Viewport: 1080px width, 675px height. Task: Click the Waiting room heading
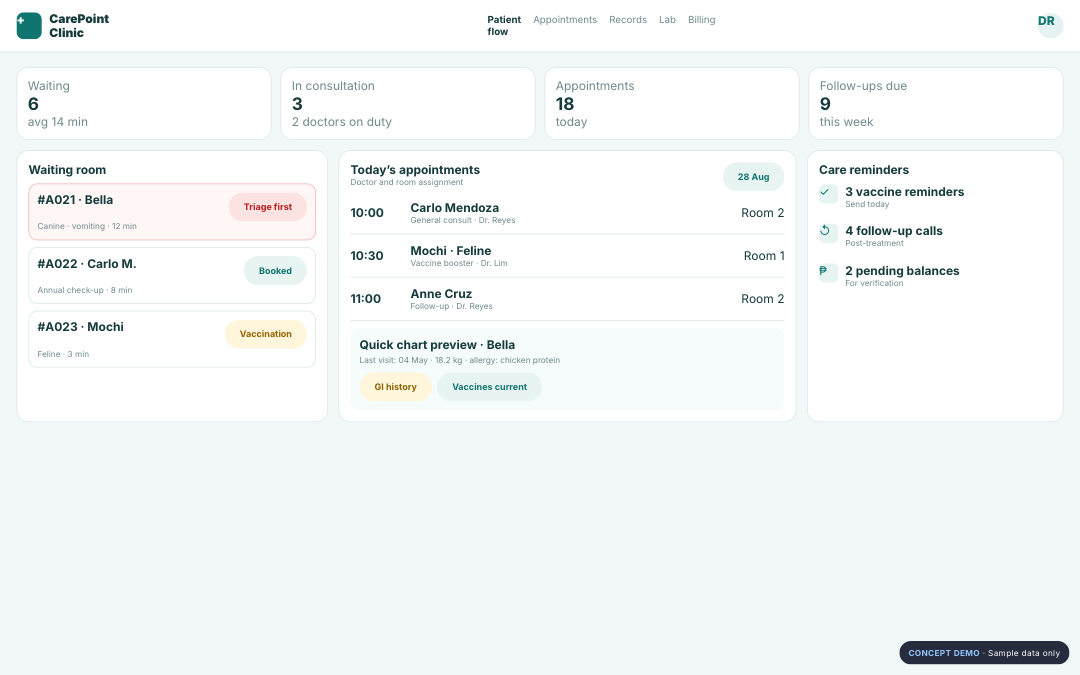68,170
